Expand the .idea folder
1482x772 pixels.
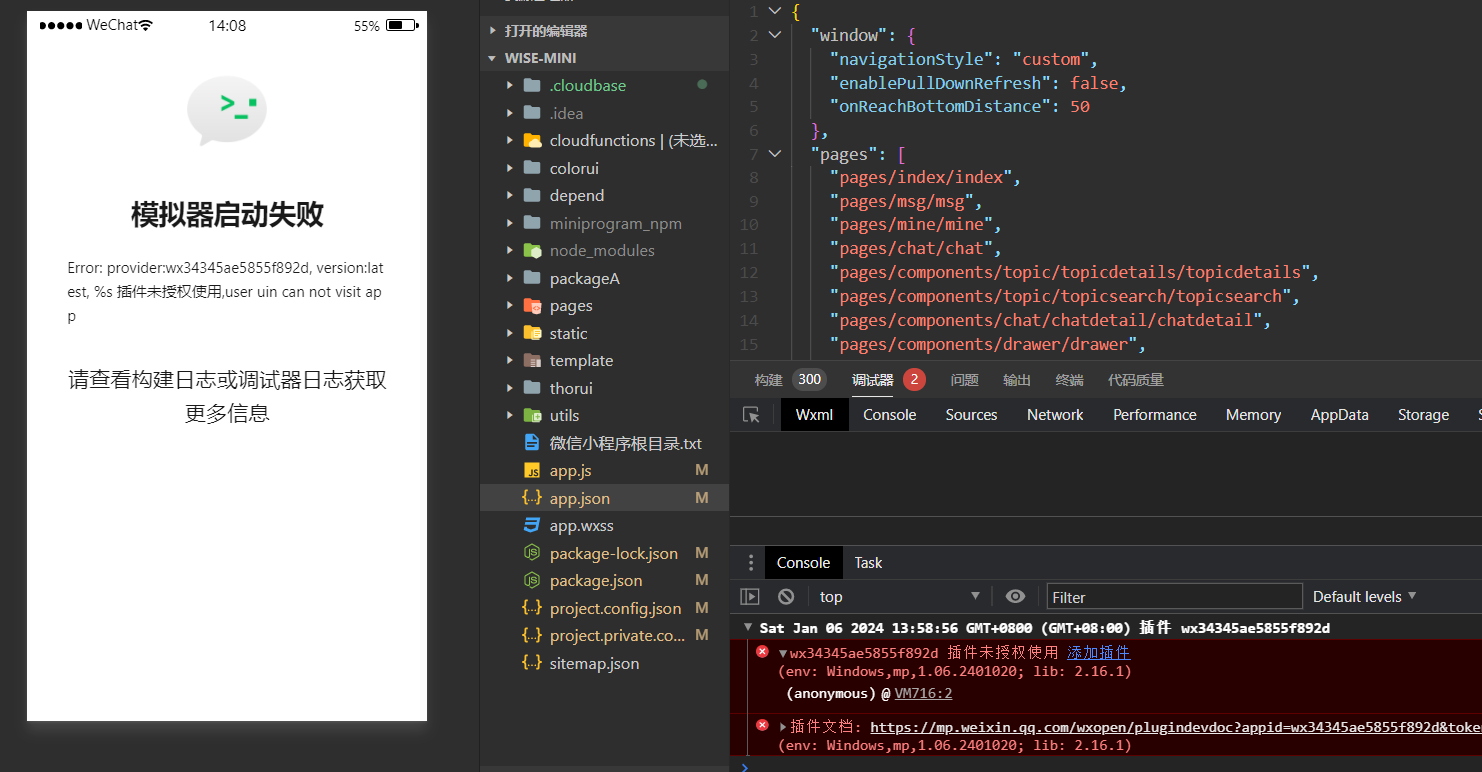(x=510, y=113)
